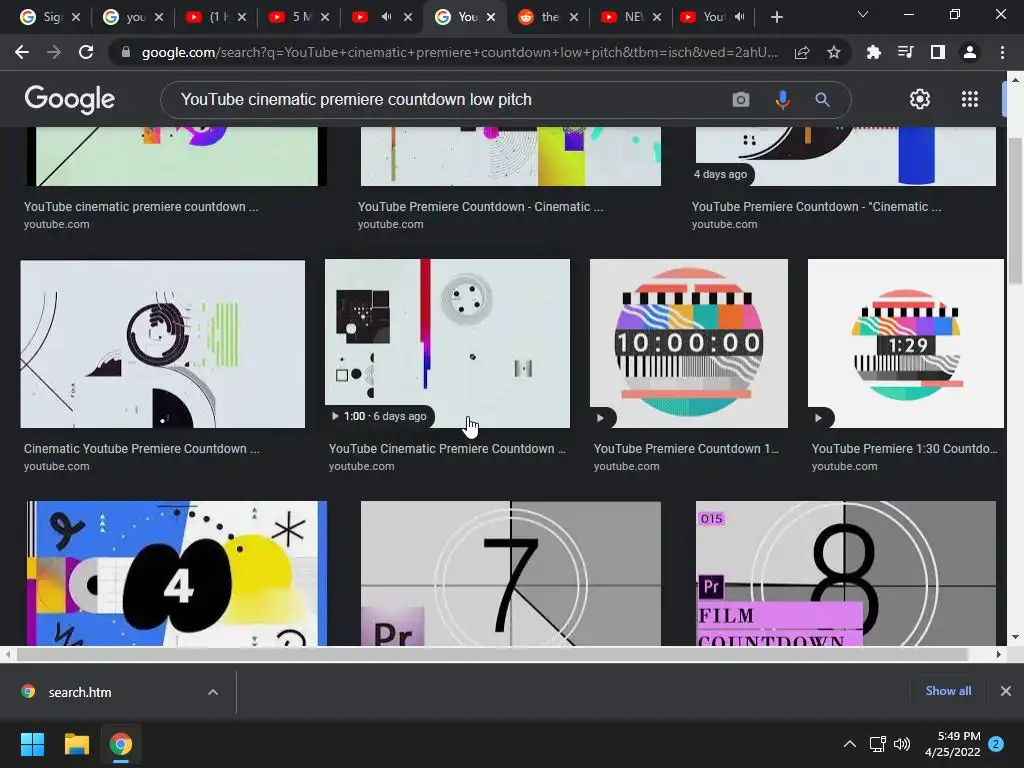The height and width of the screenshot is (768, 1024).
Task: Open the 1:29 countdown thumbnail
Action: coord(905,343)
